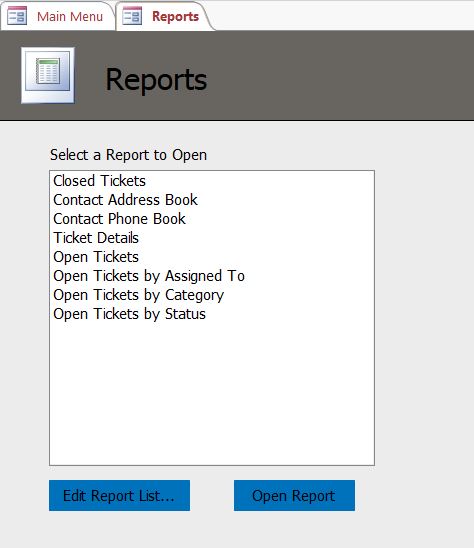The width and height of the screenshot is (474, 548).
Task: Choose Open Tickets by Assigned To
Action: [x=212, y=276]
